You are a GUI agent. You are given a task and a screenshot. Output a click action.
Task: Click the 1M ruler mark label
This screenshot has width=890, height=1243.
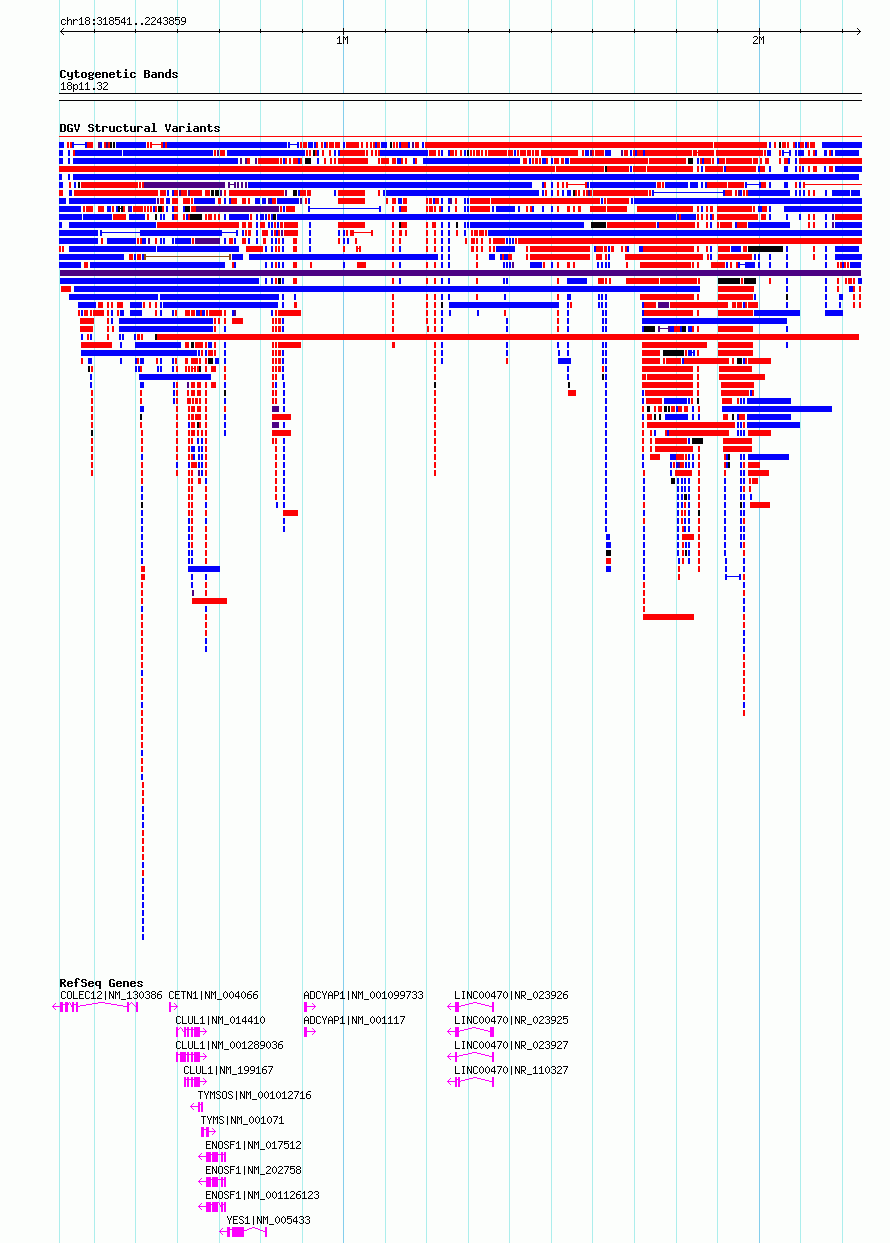[x=342, y=41]
